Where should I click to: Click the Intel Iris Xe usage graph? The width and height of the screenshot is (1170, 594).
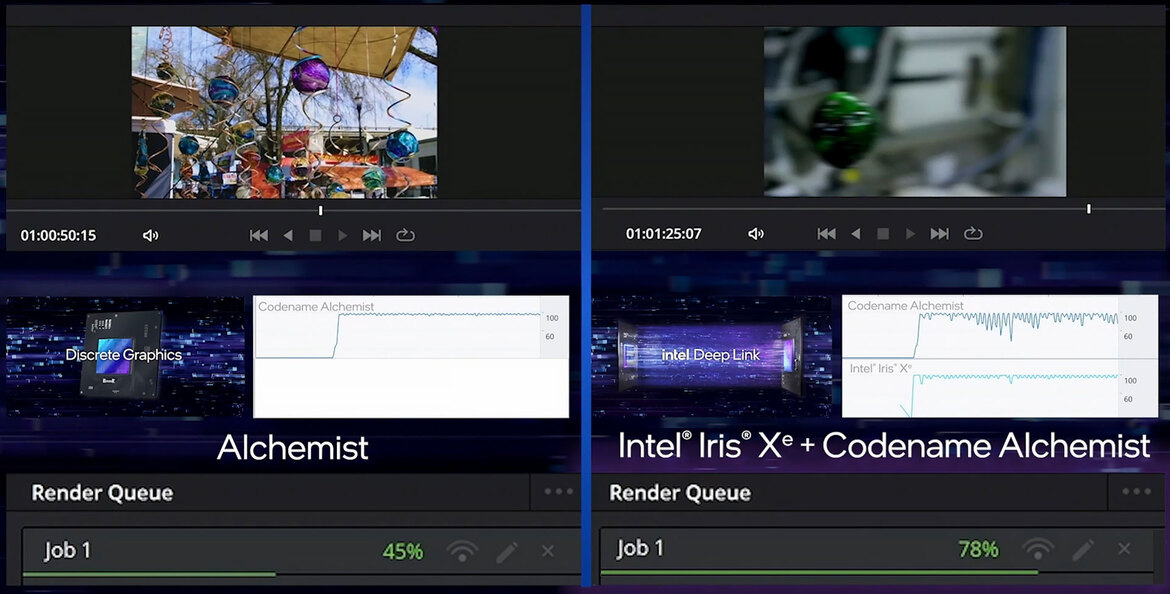(1000, 388)
